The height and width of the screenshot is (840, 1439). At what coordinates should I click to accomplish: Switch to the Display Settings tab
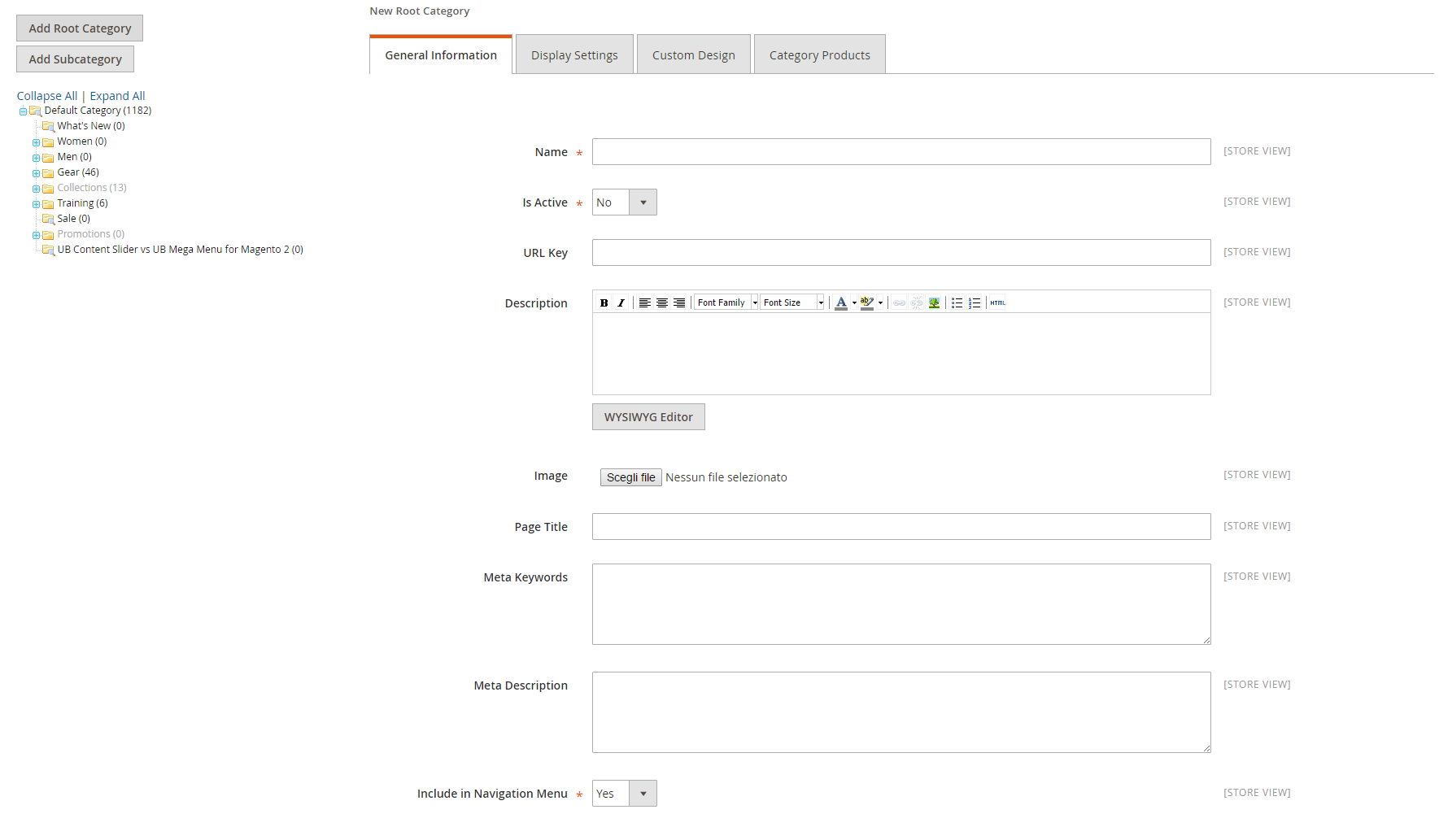point(574,55)
